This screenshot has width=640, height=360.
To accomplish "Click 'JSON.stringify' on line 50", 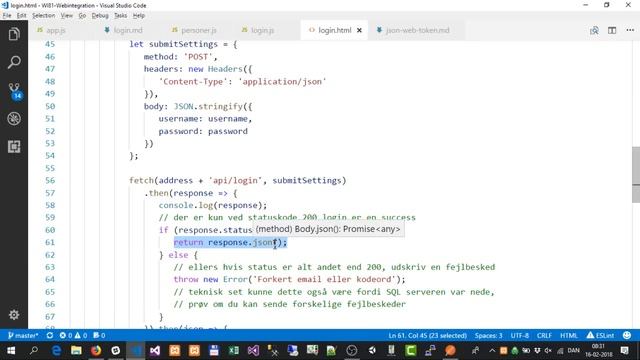I will (208, 107).
